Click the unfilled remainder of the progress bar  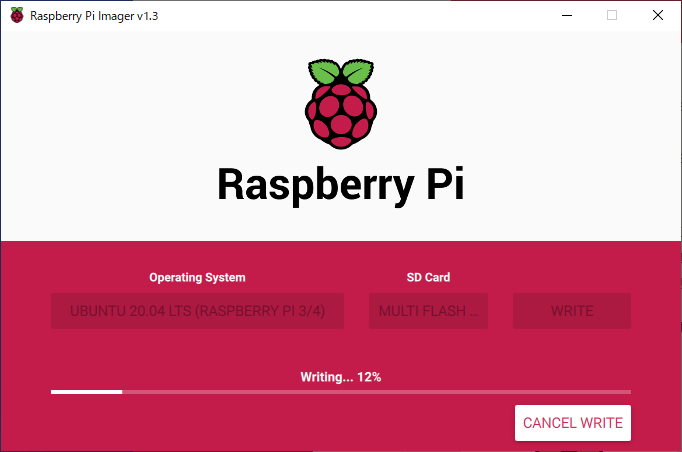(375, 392)
